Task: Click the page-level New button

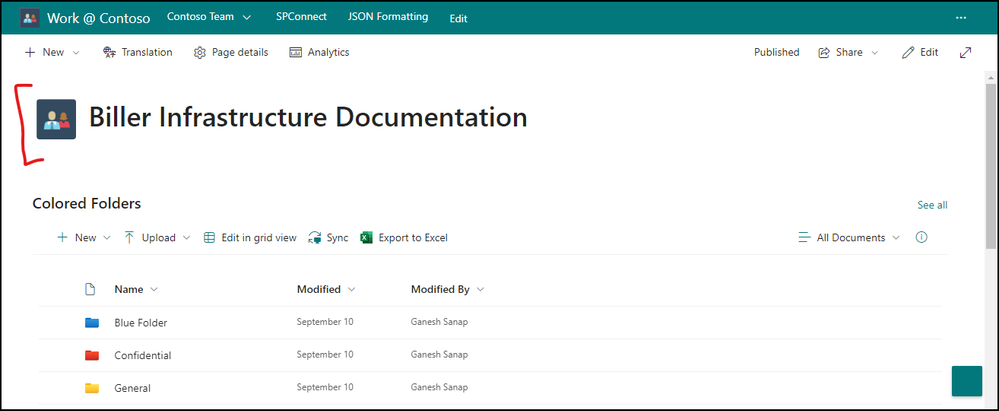Action: coord(44,52)
